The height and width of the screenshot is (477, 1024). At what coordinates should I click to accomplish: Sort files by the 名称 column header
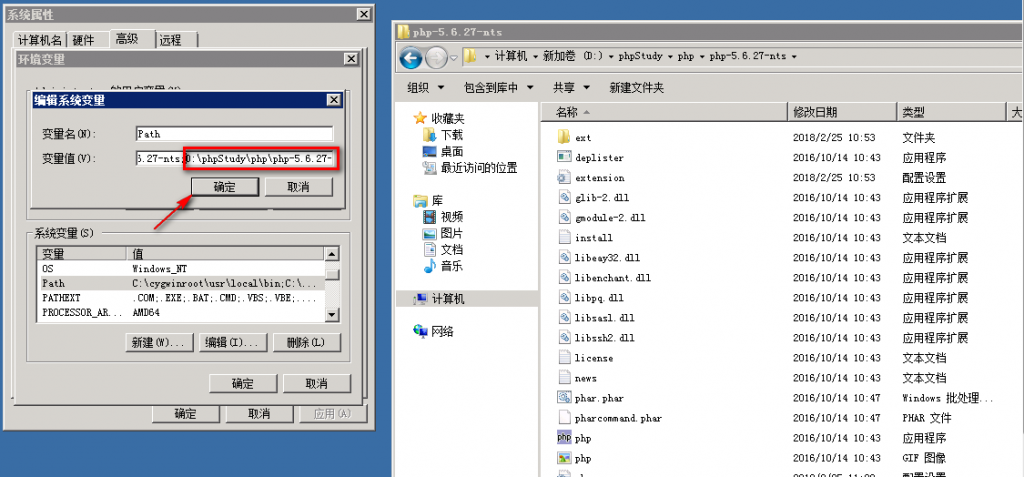pyautogui.click(x=664, y=112)
